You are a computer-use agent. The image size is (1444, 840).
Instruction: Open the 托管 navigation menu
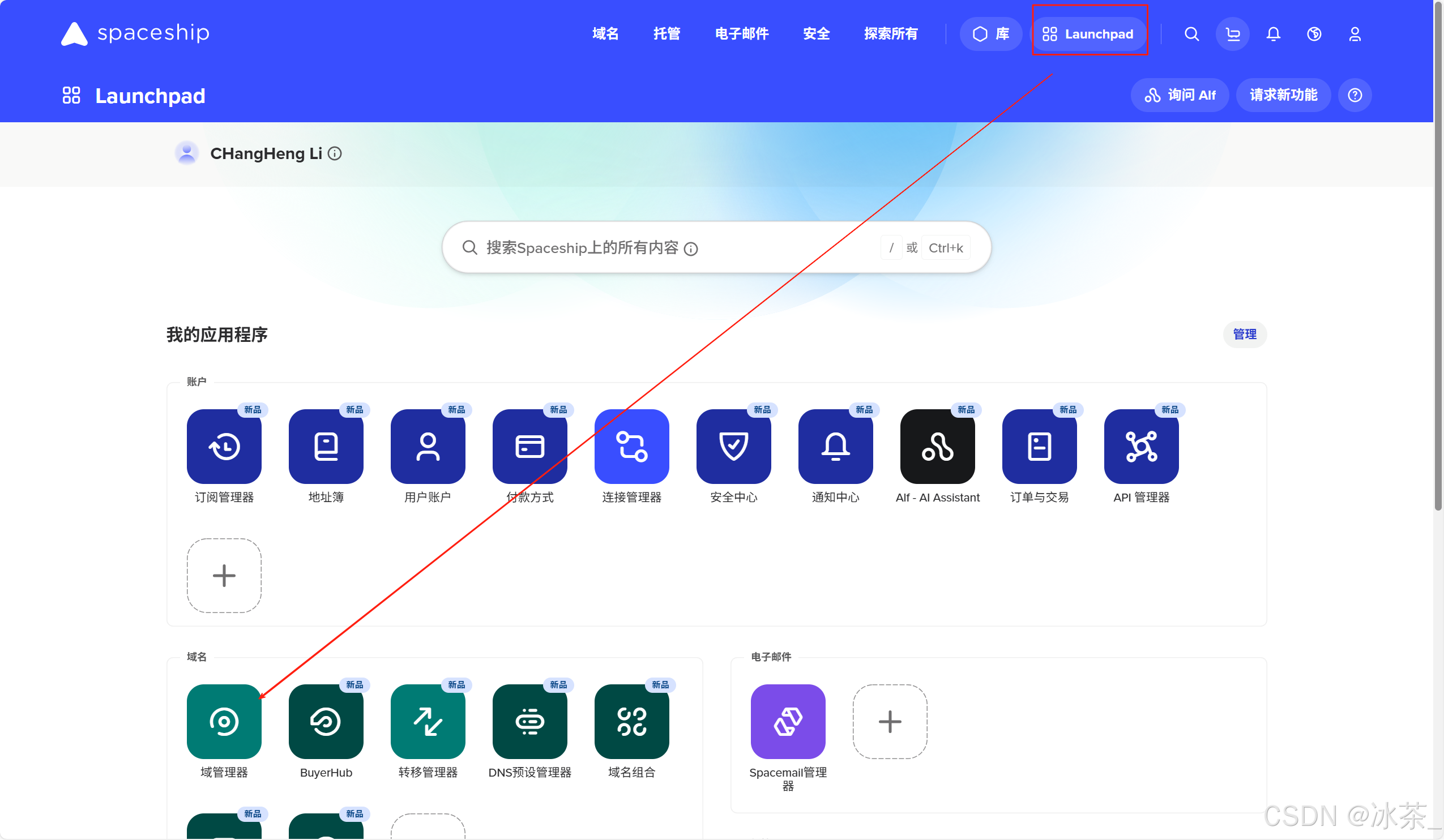click(x=667, y=34)
